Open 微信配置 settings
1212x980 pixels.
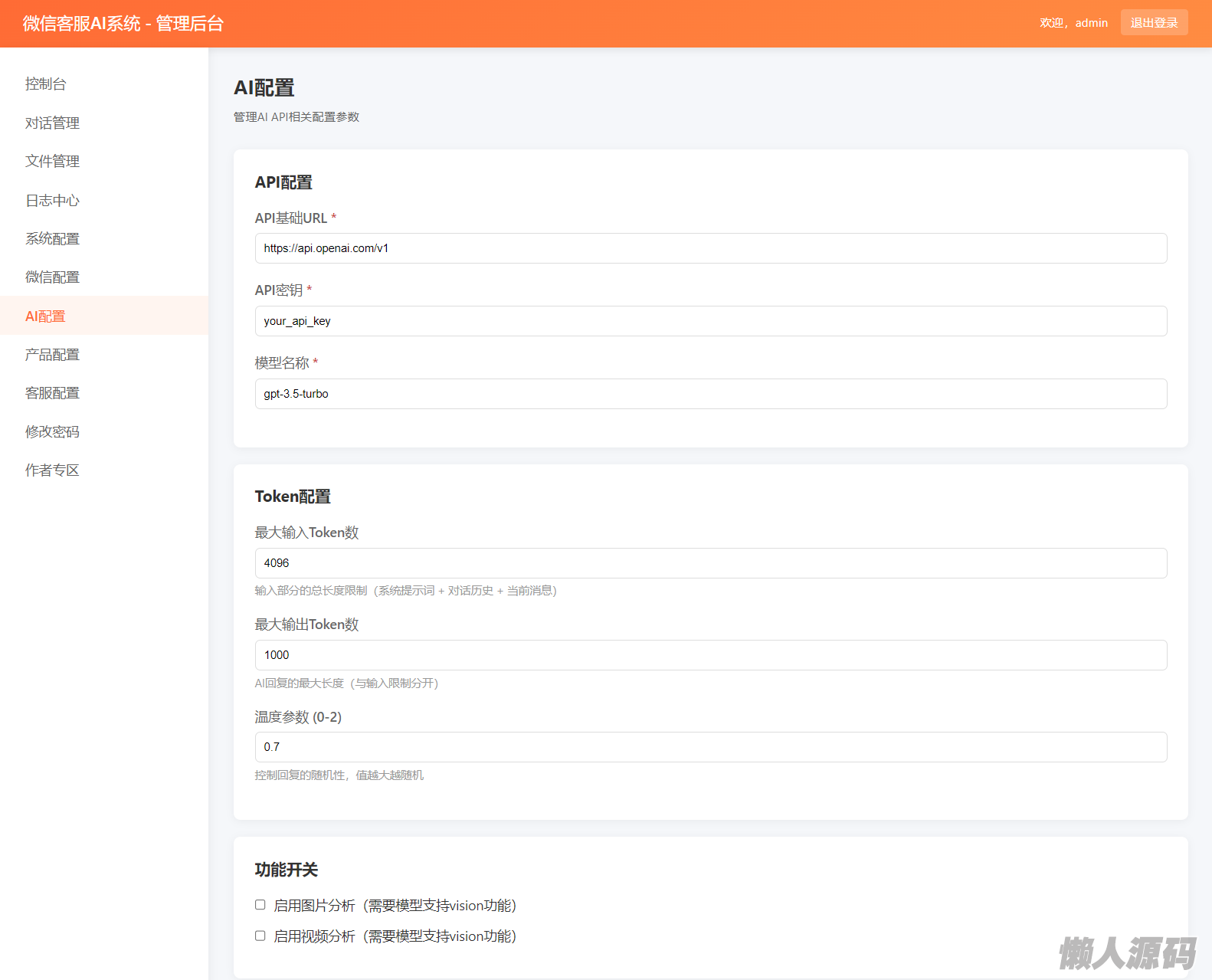coord(52,277)
